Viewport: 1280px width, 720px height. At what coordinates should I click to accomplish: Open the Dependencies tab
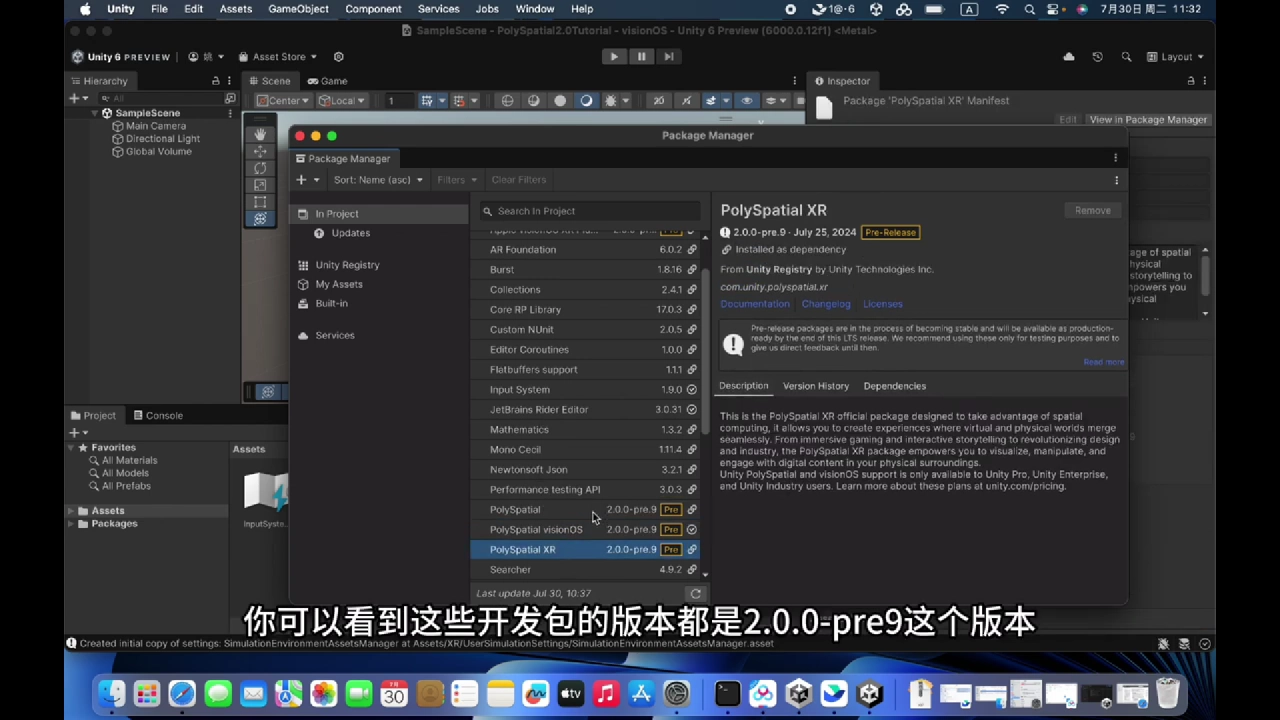point(895,386)
